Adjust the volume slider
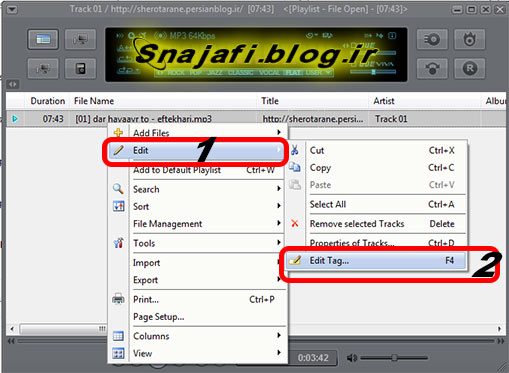Image resolution: width=509 pixels, height=373 pixels. click(394, 358)
